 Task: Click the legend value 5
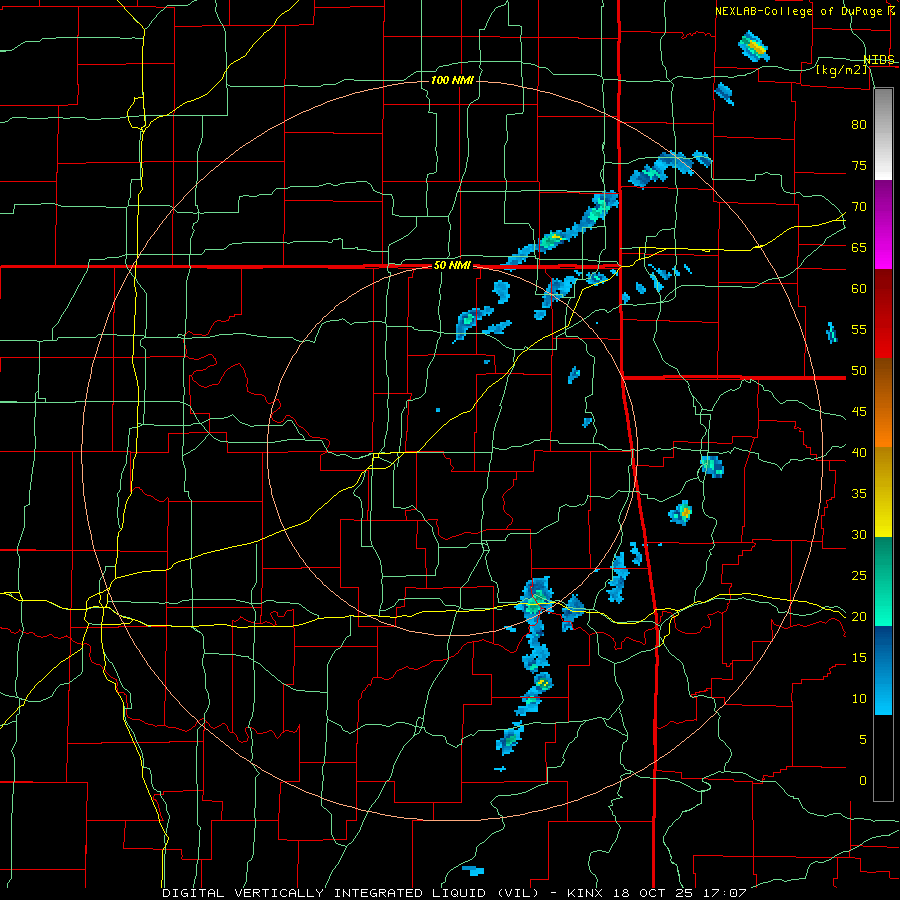(863, 740)
